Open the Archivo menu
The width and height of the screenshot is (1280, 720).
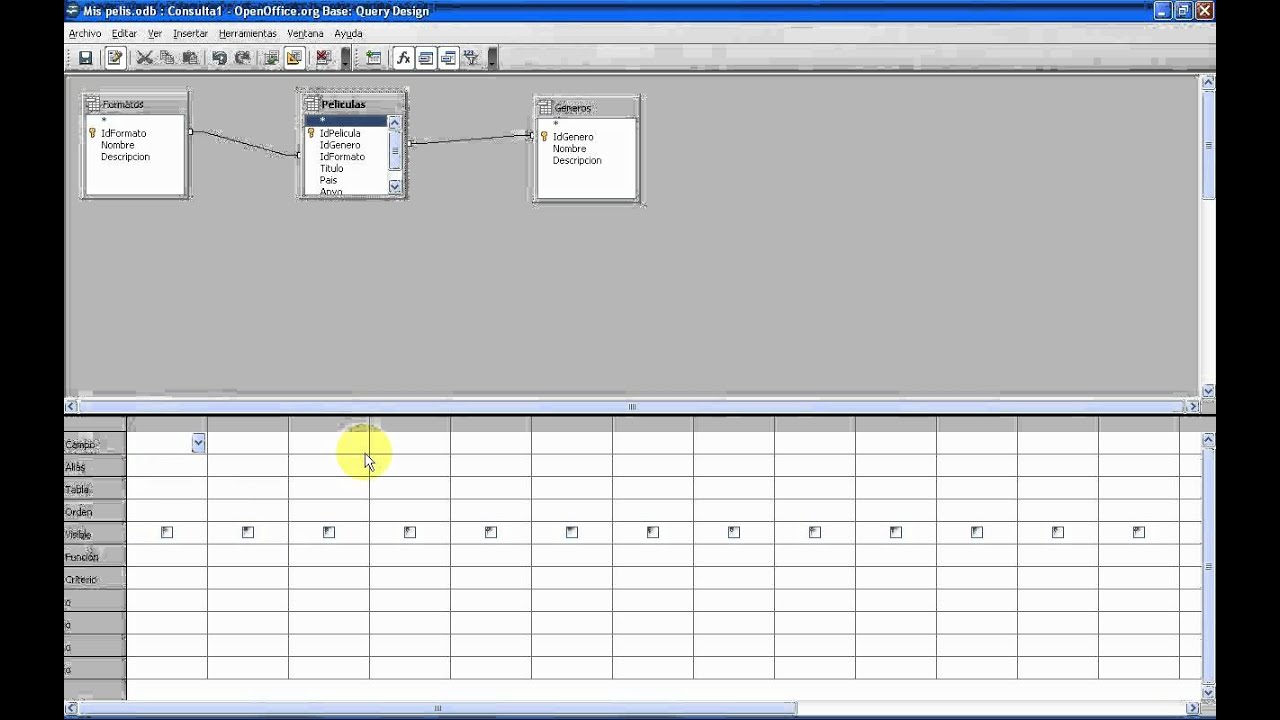(x=85, y=33)
